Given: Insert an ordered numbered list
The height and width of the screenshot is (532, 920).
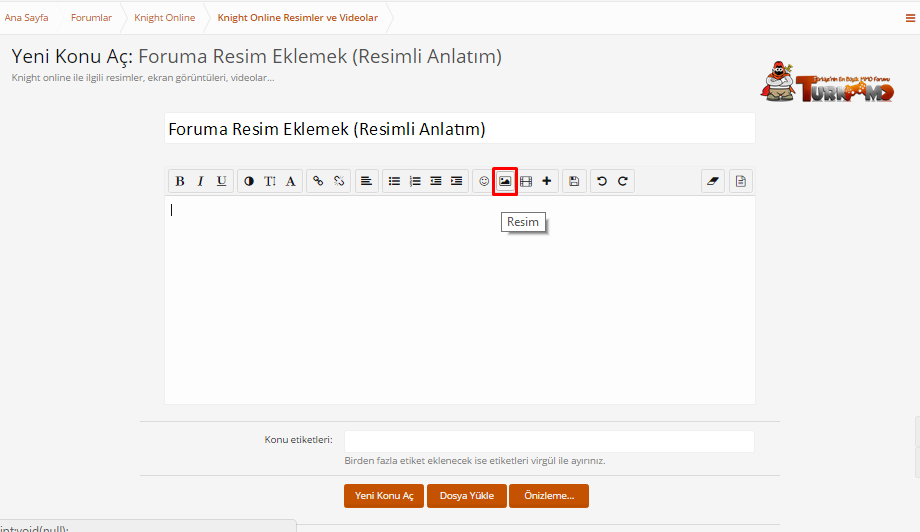Looking at the screenshot, I should (415, 181).
